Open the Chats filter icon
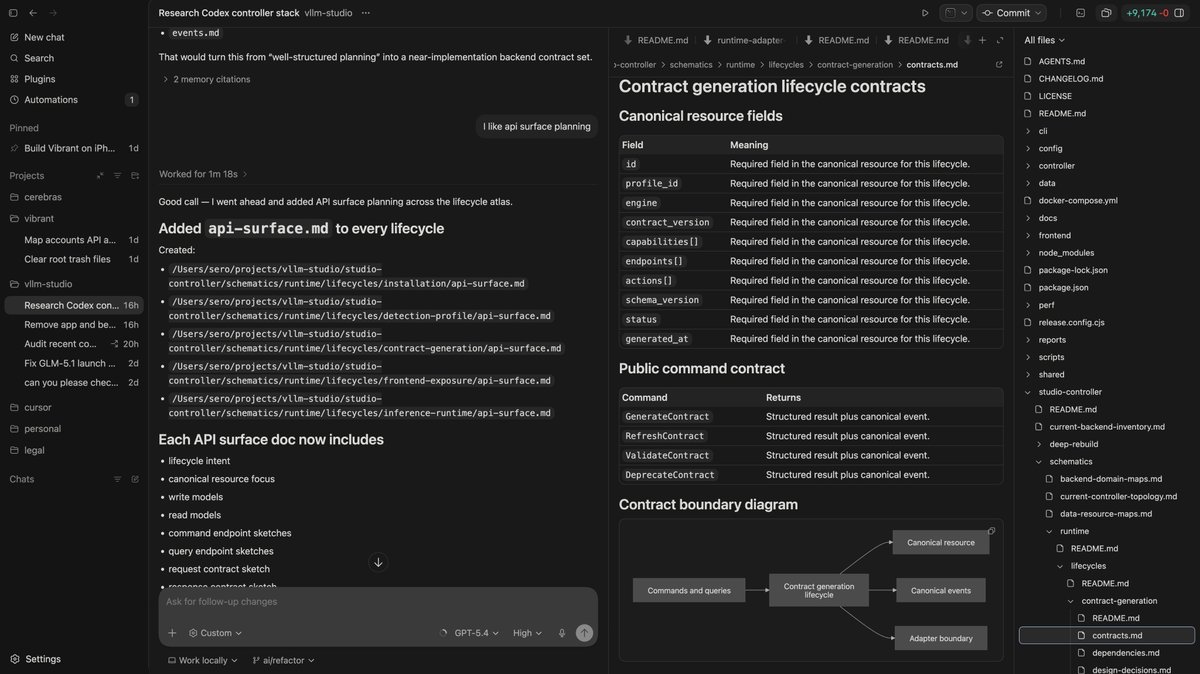 click(x=116, y=479)
